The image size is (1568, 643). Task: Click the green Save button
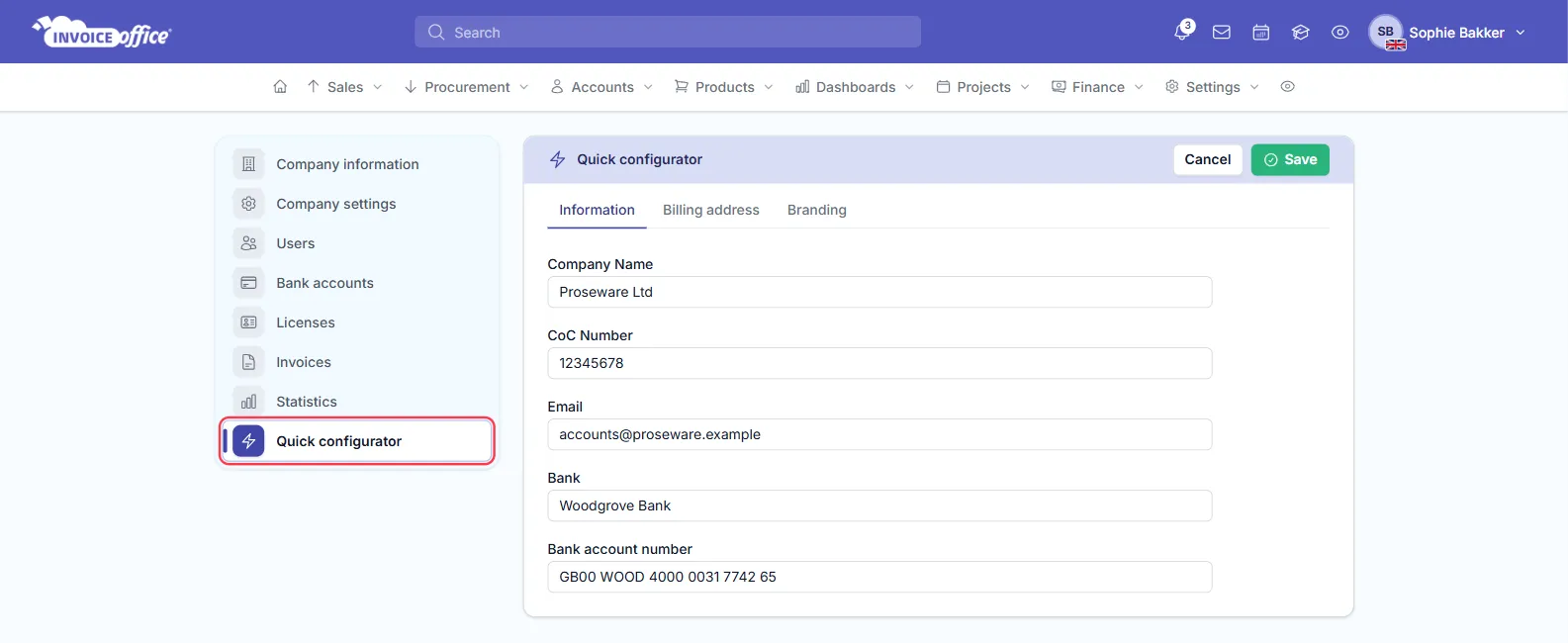tap(1290, 159)
